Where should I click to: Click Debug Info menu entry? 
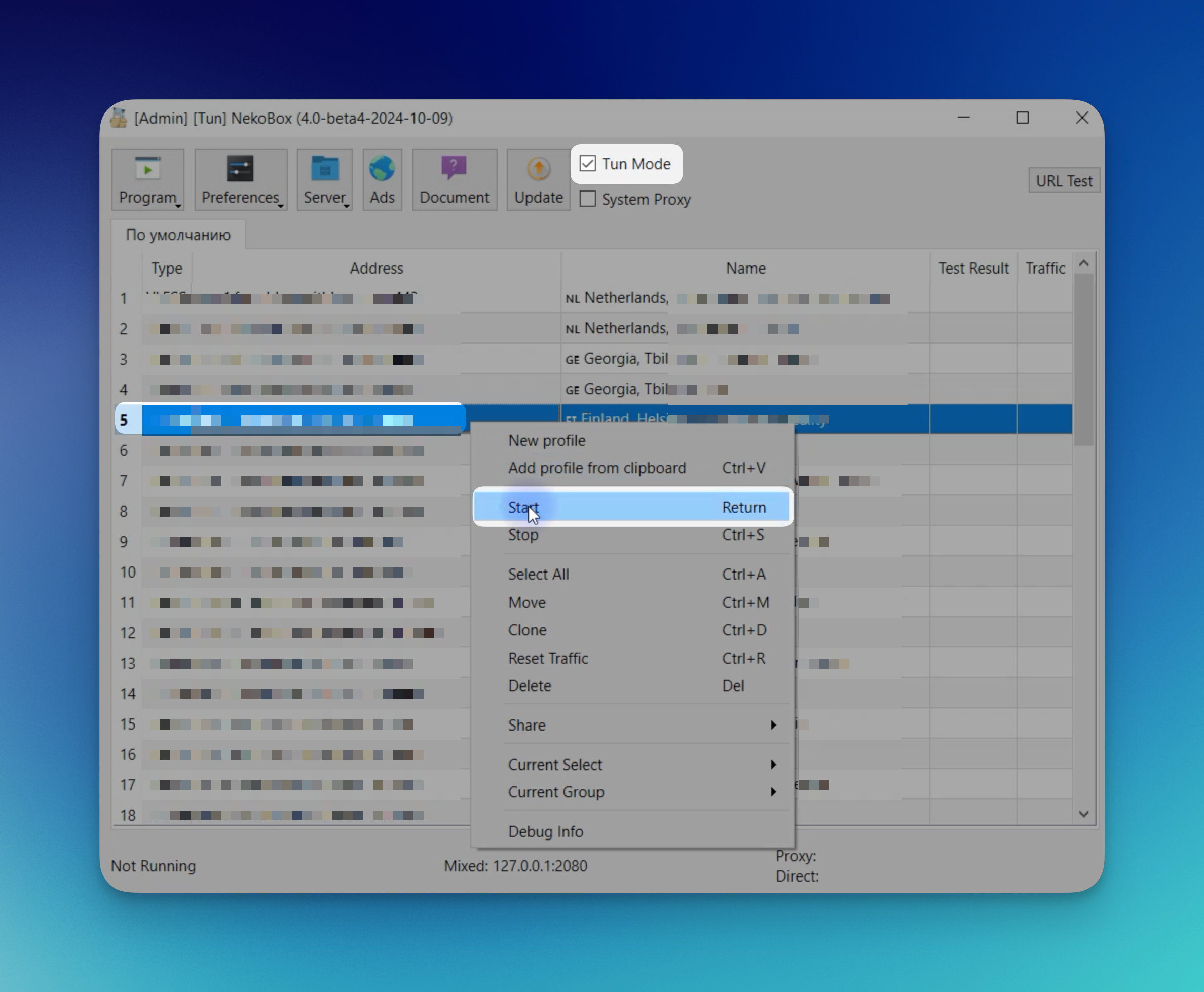[x=545, y=831]
